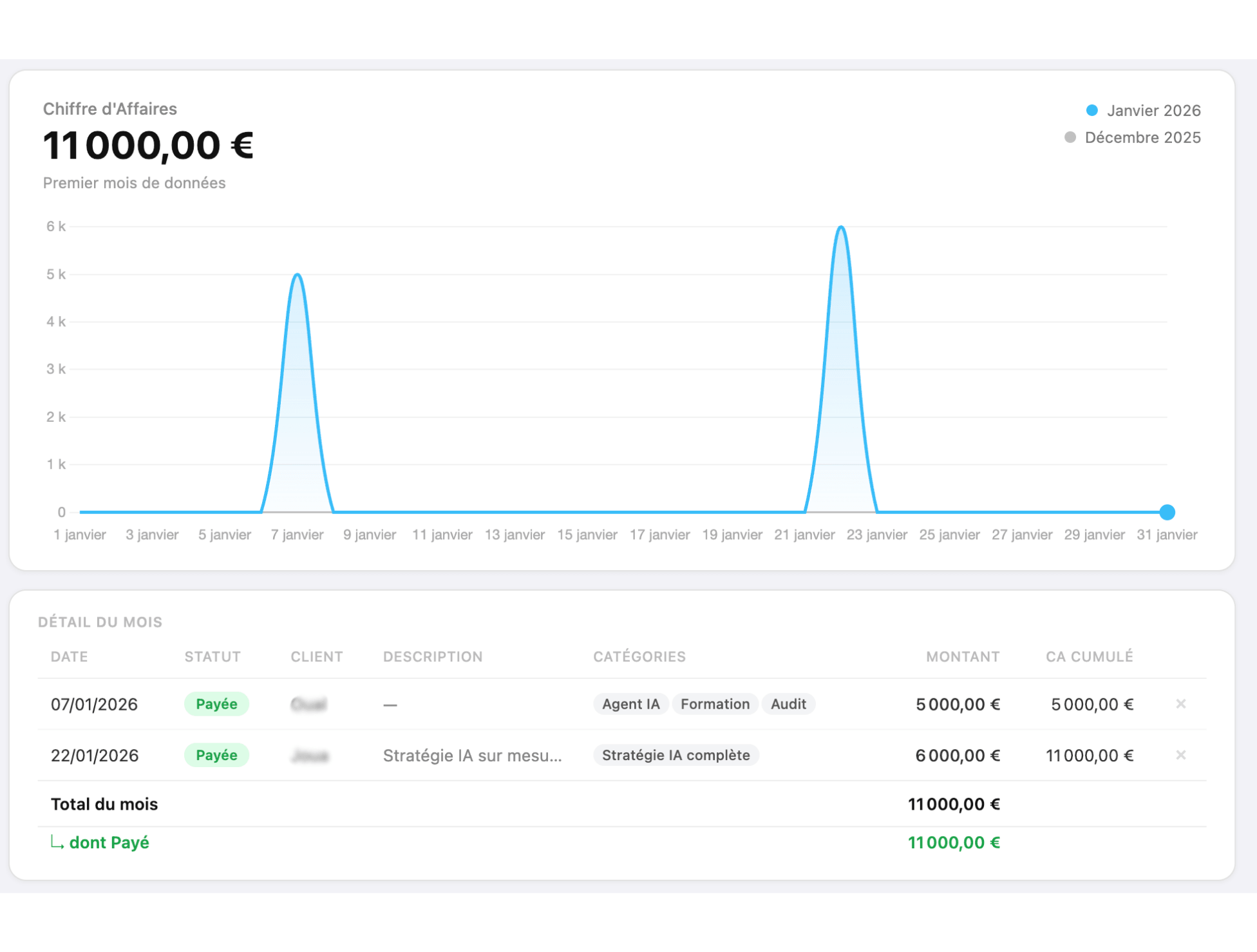Screen dimensions: 1257x952
Task: Select the Agent IA category tag
Action: pos(630,704)
